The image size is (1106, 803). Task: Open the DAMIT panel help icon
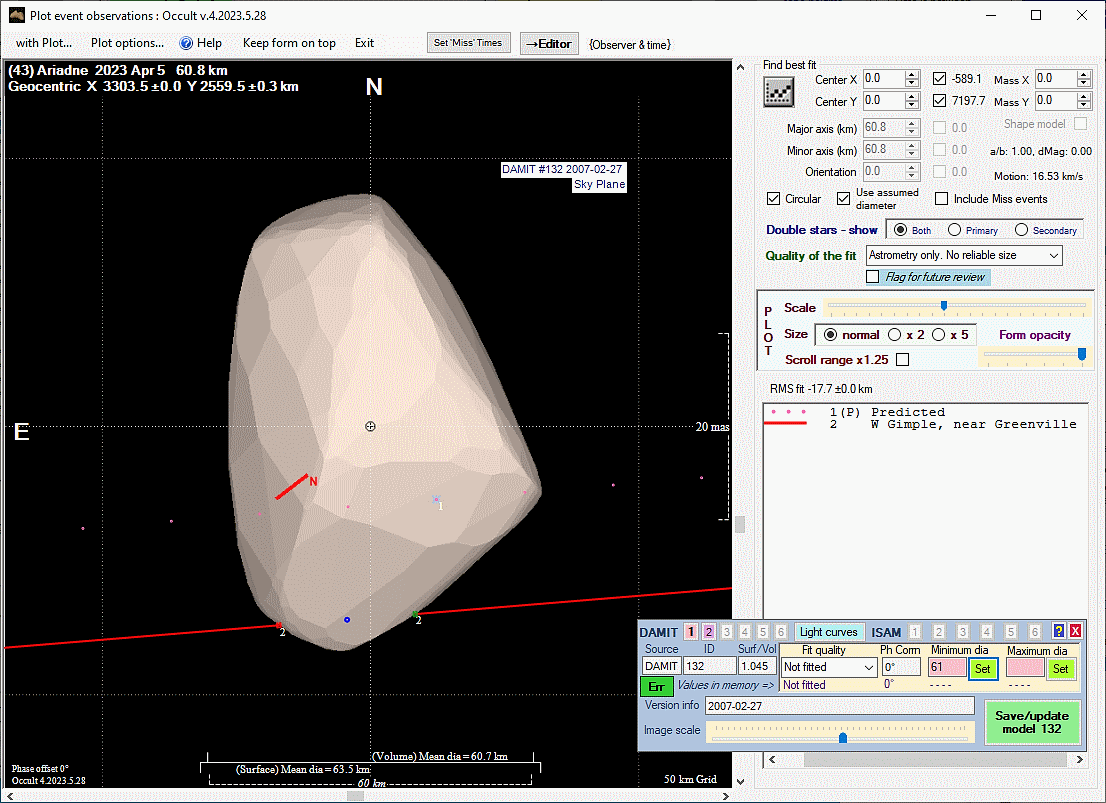(x=1059, y=632)
